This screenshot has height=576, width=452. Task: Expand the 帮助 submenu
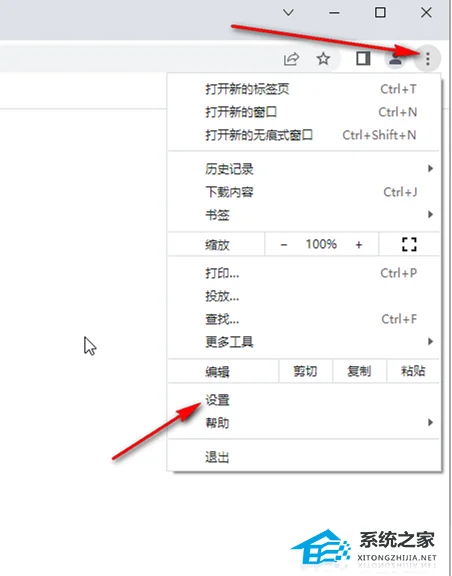(x=304, y=422)
